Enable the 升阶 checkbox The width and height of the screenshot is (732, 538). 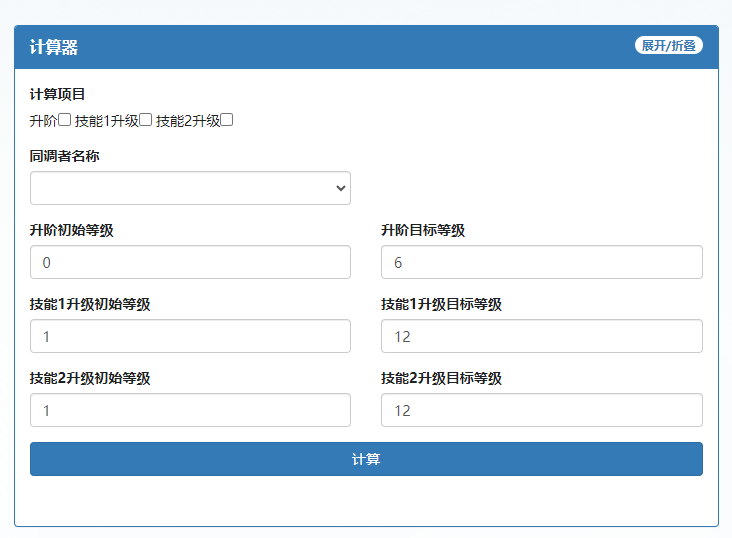click(65, 120)
